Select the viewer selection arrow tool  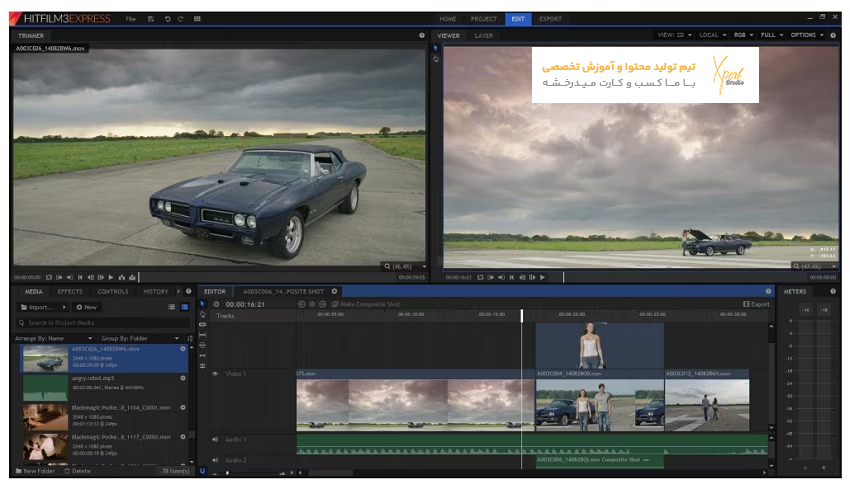point(435,48)
